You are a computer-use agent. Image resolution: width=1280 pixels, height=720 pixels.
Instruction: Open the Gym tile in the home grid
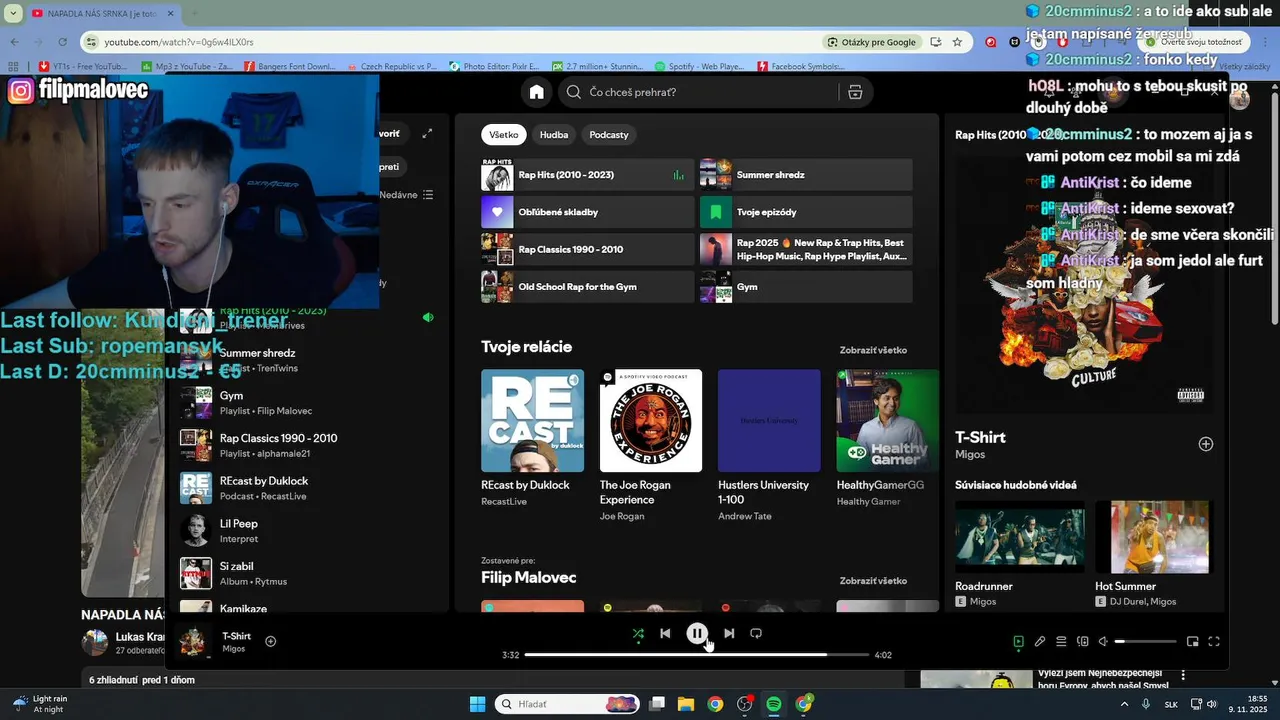[x=806, y=287]
